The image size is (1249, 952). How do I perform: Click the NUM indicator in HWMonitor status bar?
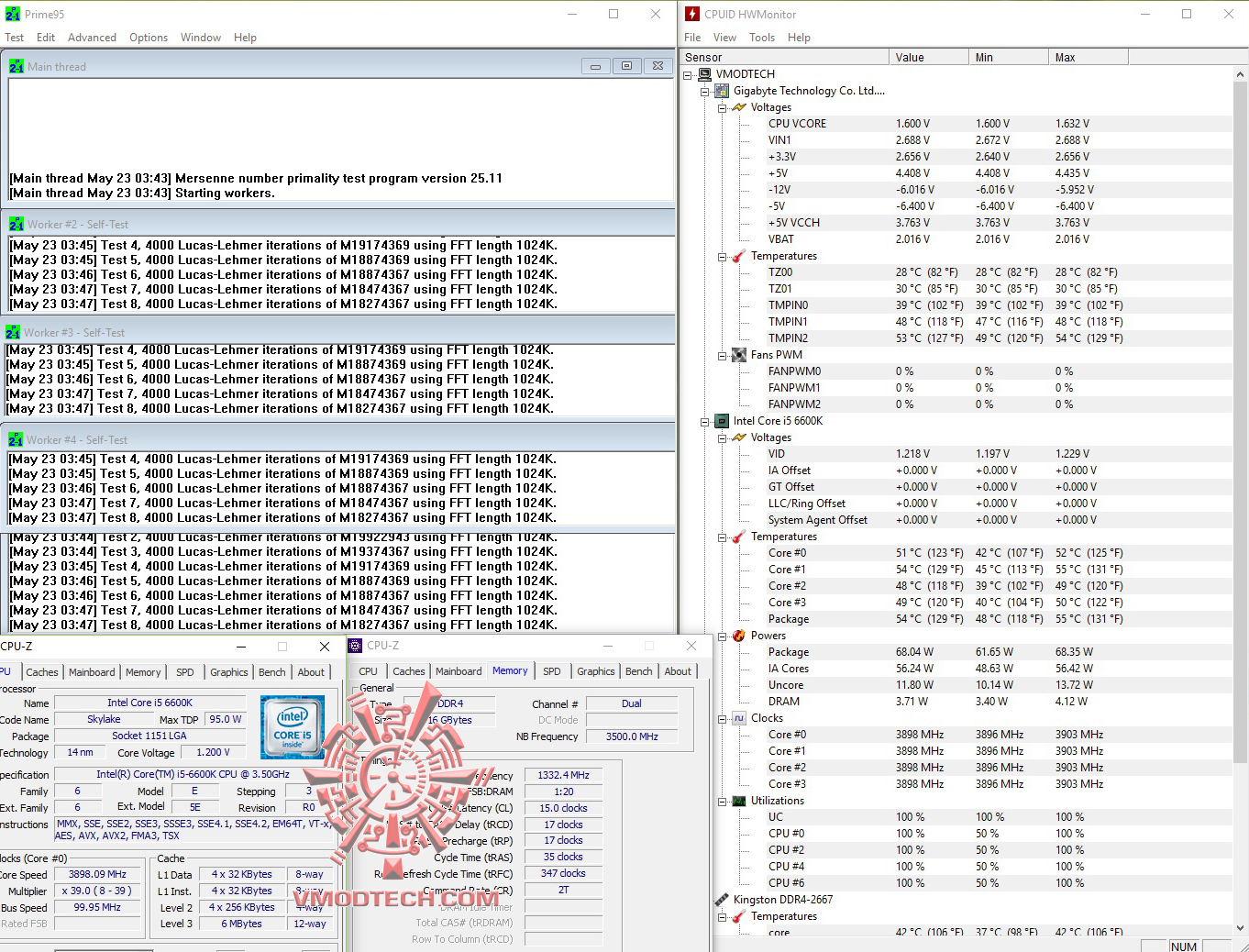(x=1184, y=946)
